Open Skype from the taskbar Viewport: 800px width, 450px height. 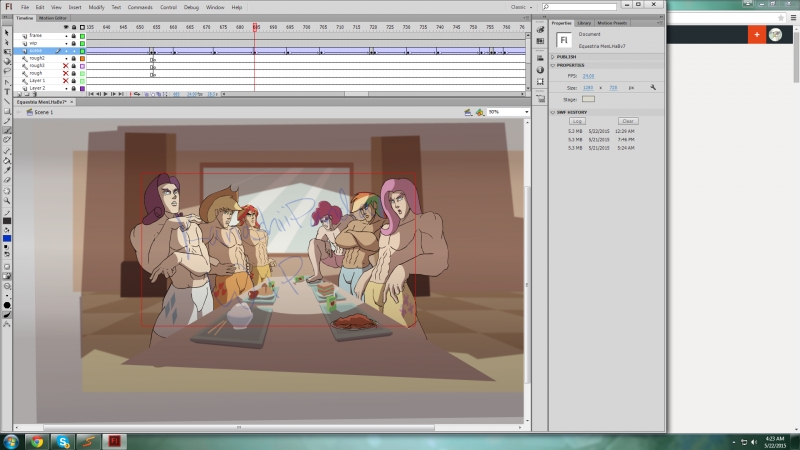(x=63, y=441)
